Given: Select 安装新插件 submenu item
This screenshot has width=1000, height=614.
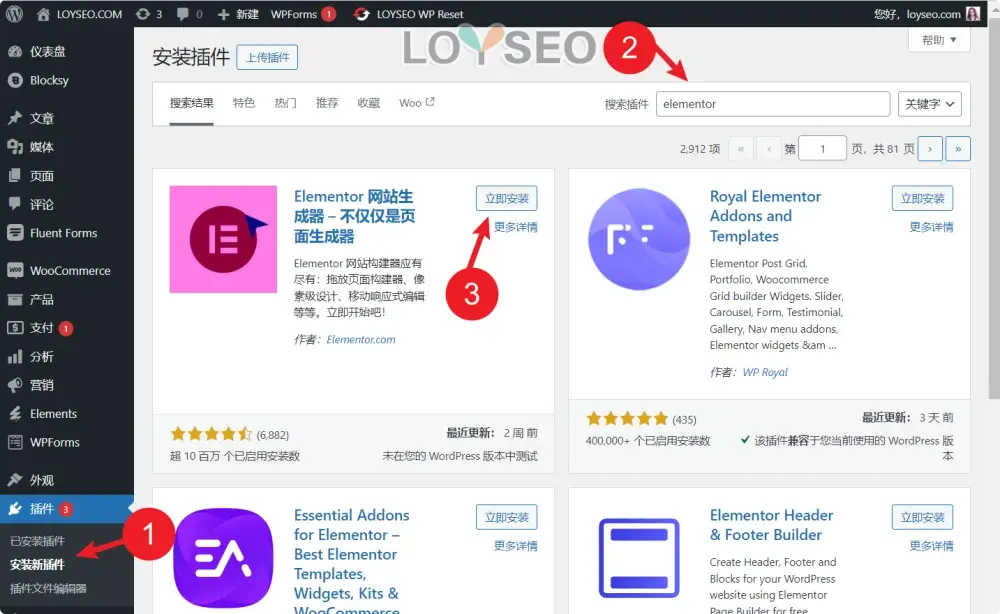Looking at the screenshot, I should pos(38,565).
